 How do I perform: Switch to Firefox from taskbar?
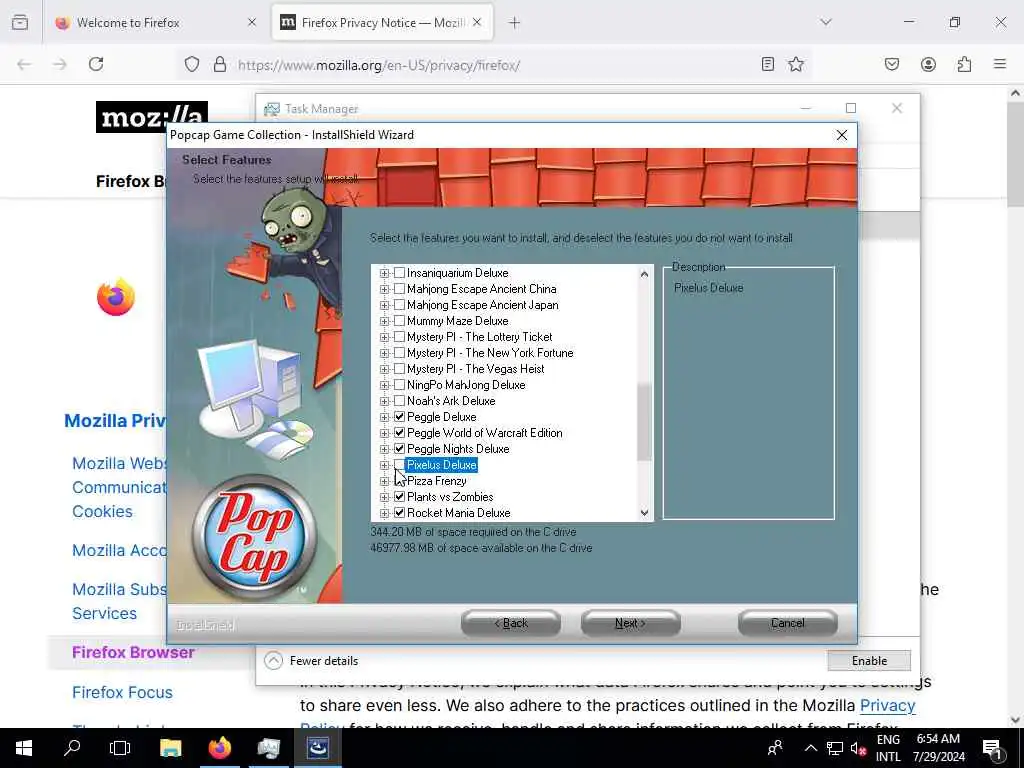[219, 748]
